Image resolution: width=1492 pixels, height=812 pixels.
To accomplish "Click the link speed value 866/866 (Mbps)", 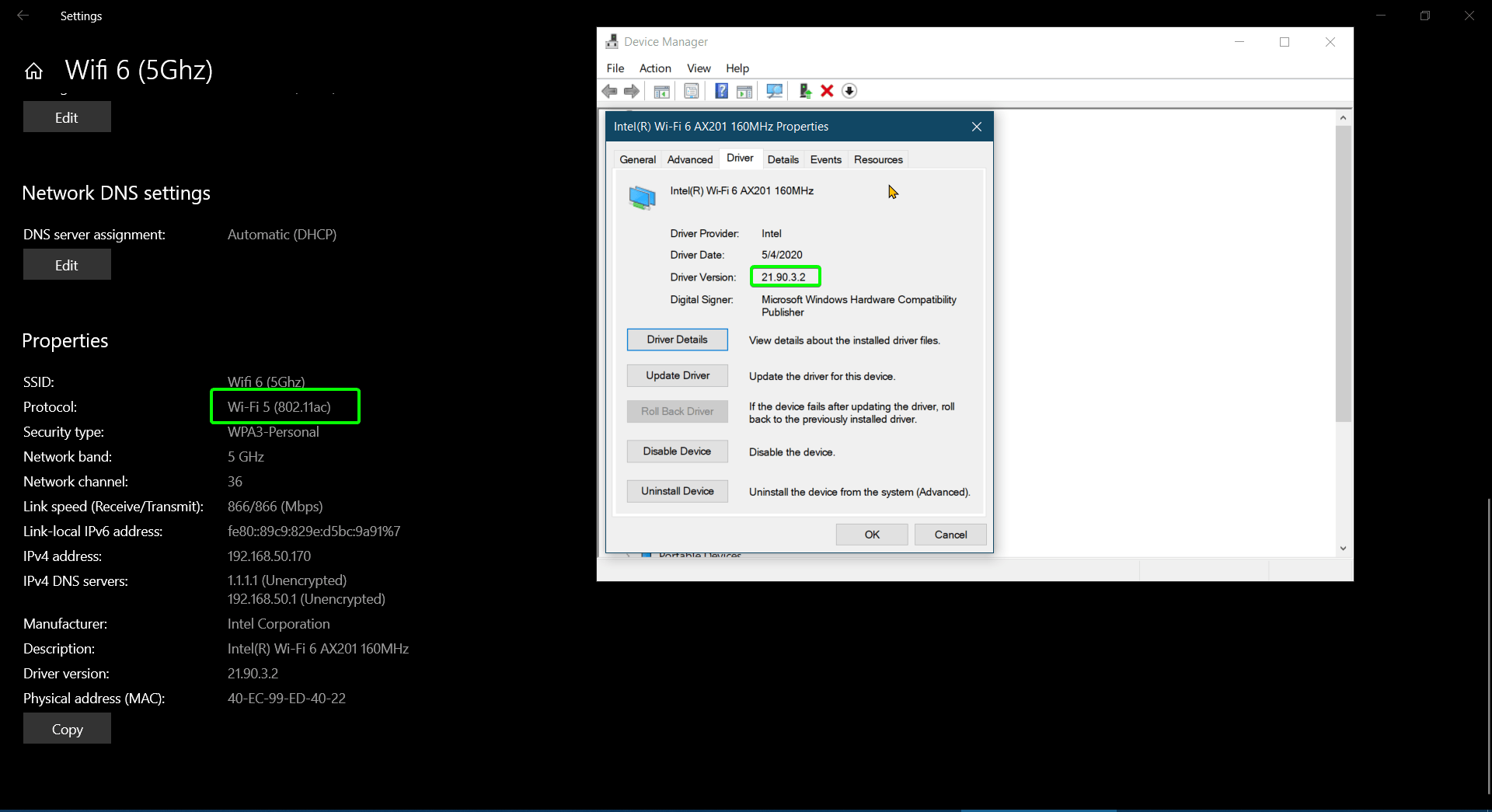I will [275, 507].
